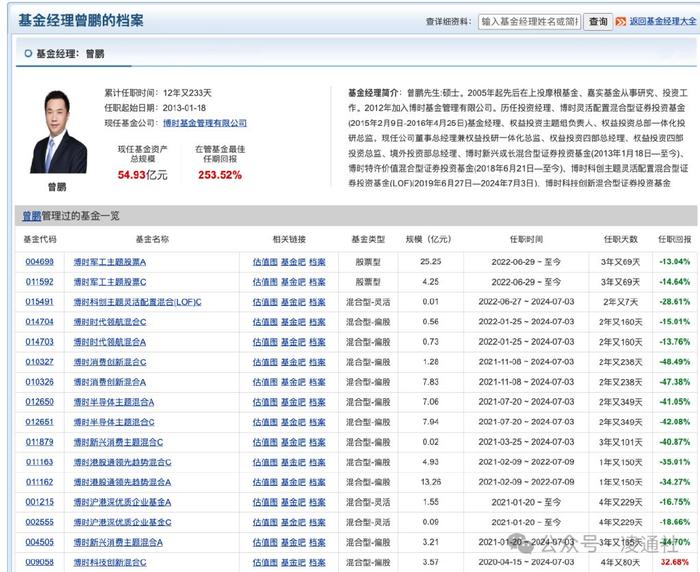Click the 任职起始日期 2013-01-18 text
The image size is (700, 572).
pyautogui.click(x=155, y=108)
